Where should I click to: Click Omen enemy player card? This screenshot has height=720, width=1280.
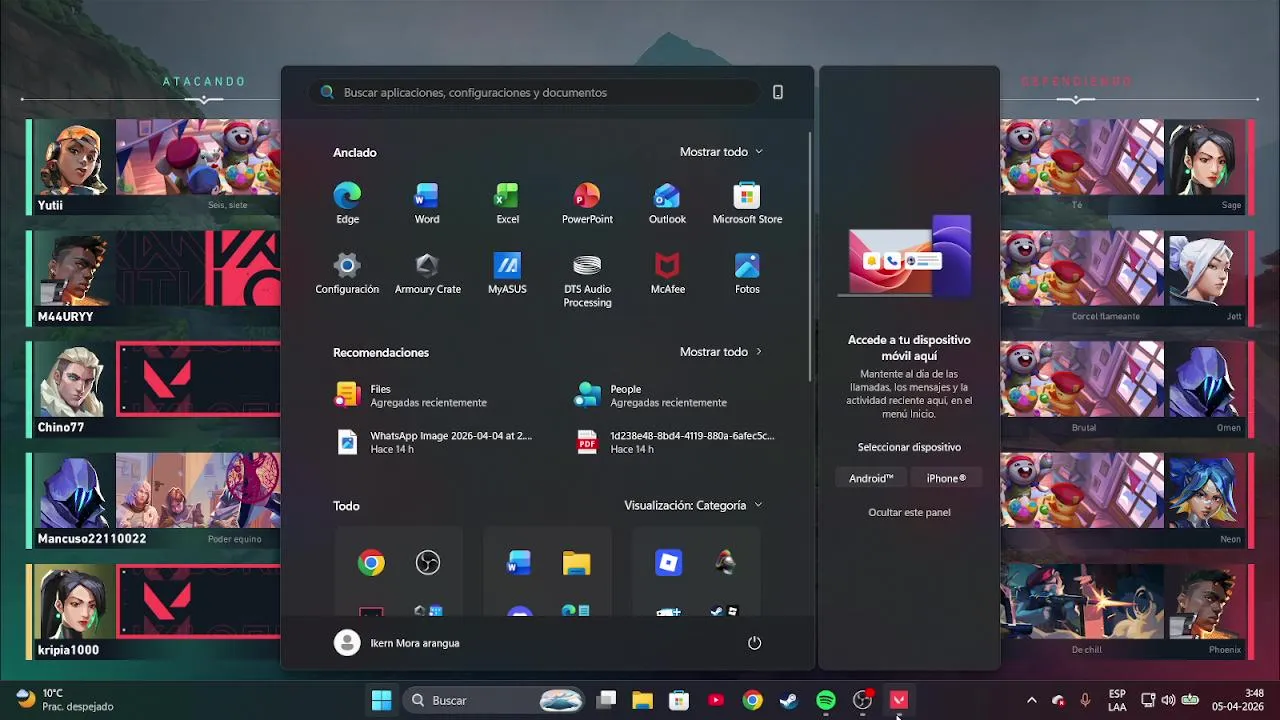coord(1127,389)
